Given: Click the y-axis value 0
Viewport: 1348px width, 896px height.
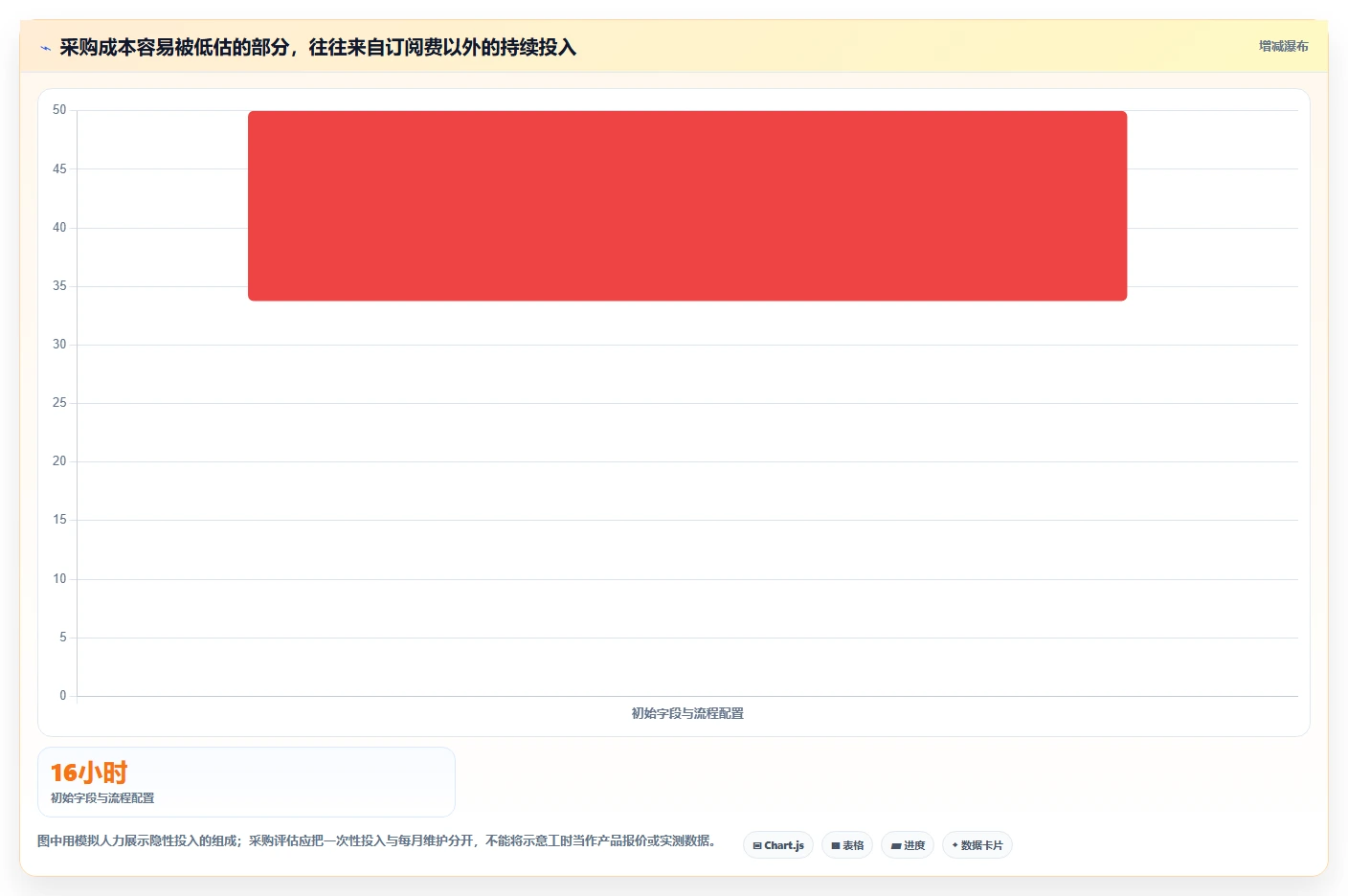Looking at the screenshot, I should [x=63, y=696].
